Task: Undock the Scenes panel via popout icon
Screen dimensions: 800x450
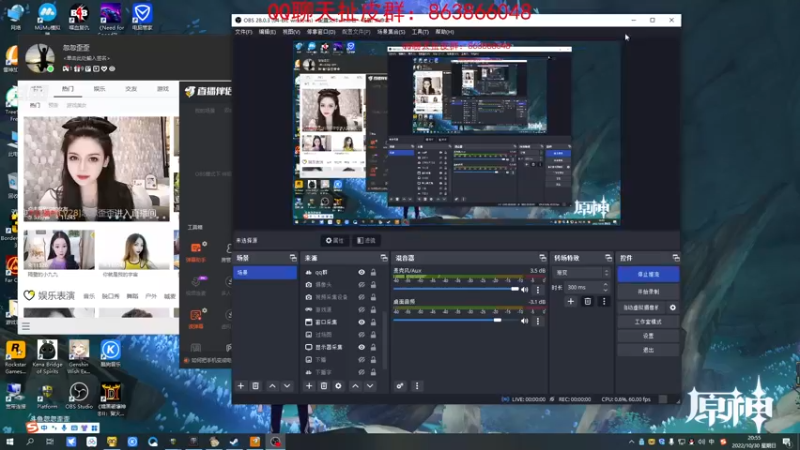Action: (x=293, y=258)
